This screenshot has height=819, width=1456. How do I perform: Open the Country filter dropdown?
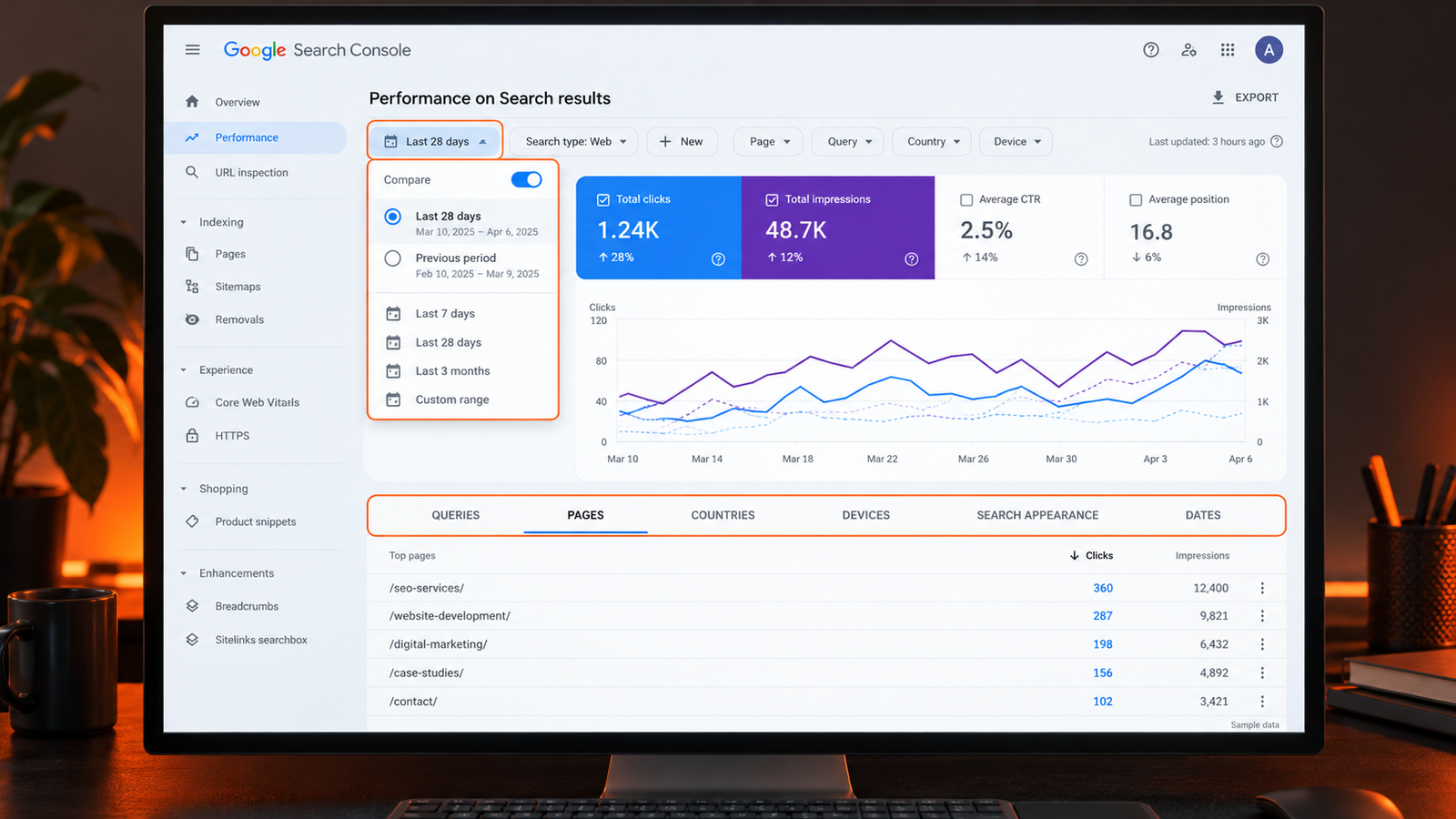pos(933,141)
